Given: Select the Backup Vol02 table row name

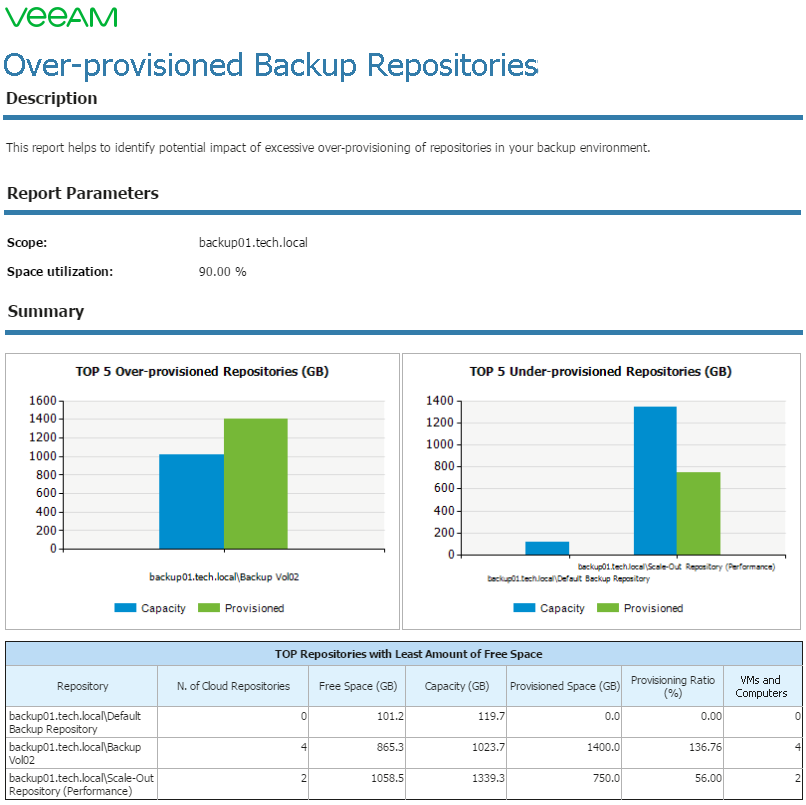Looking at the screenshot, I should pyautogui.click(x=75, y=753).
